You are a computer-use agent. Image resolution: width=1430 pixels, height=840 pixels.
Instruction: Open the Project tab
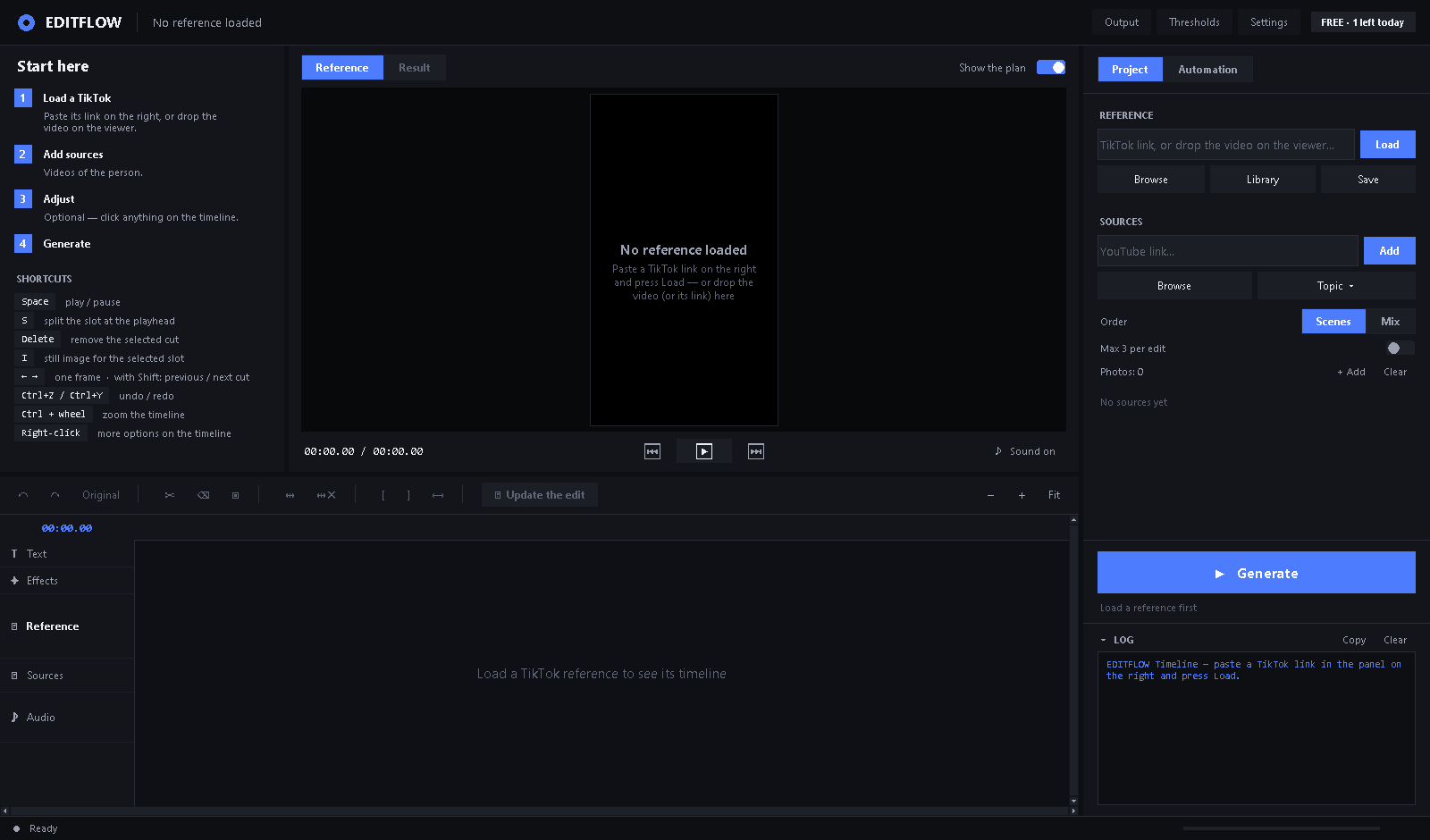(1130, 70)
